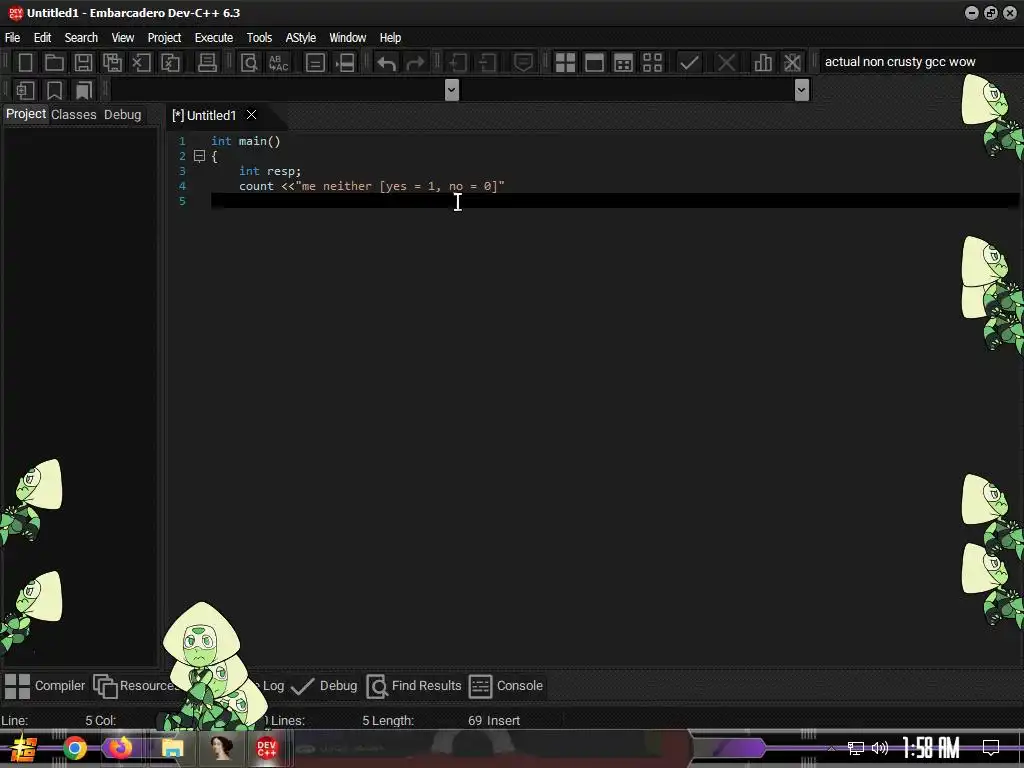Open the View menu
This screenshot has width=1024, height=768.
click(x=123, y=38)
